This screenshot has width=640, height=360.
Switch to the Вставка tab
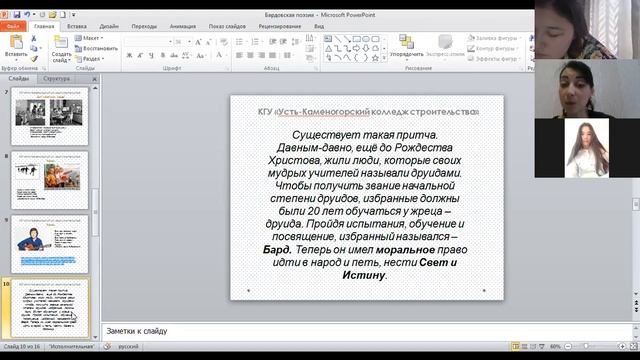pos(77,26)
